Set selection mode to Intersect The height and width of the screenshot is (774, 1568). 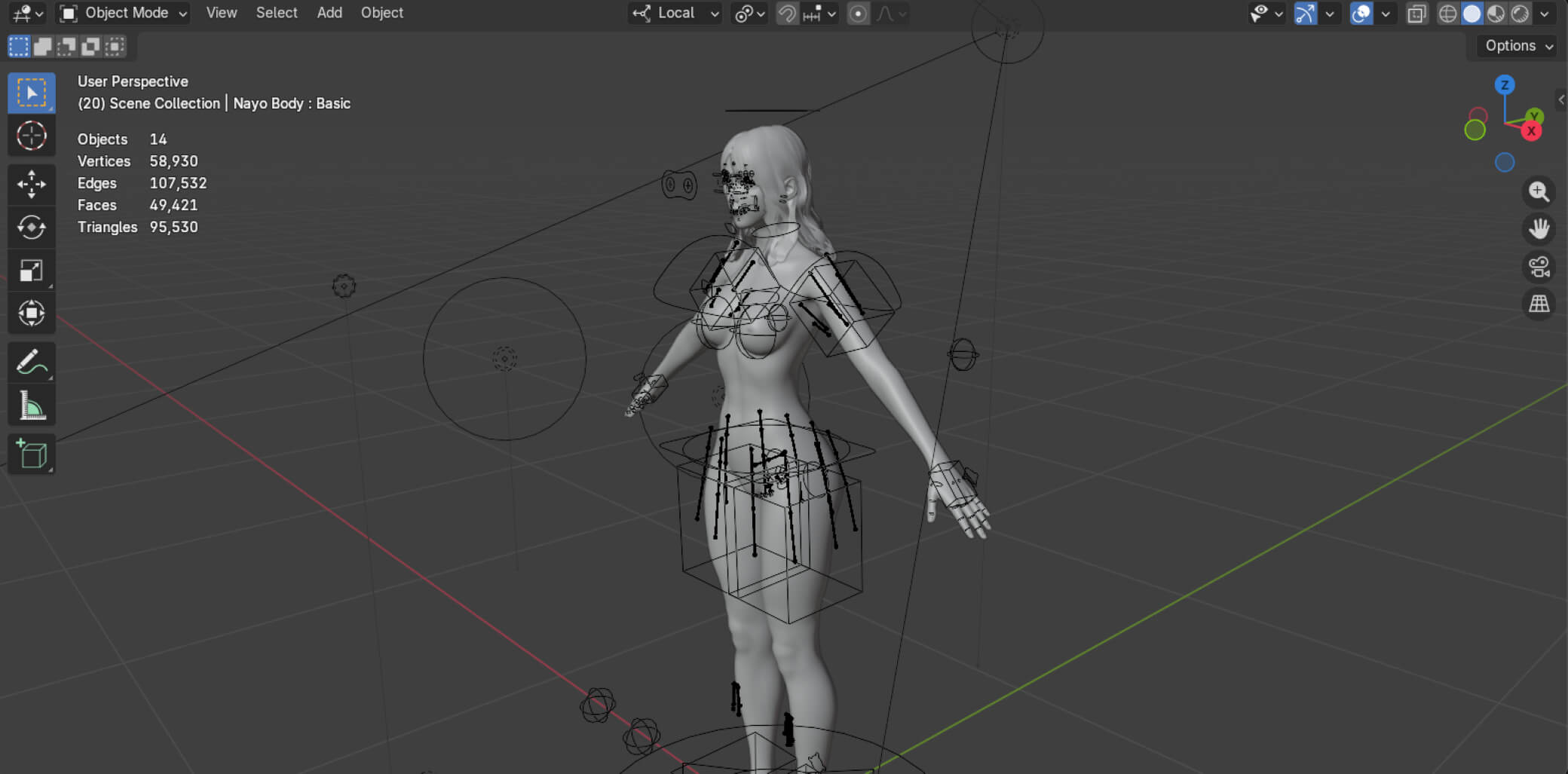tap(115, 47)
